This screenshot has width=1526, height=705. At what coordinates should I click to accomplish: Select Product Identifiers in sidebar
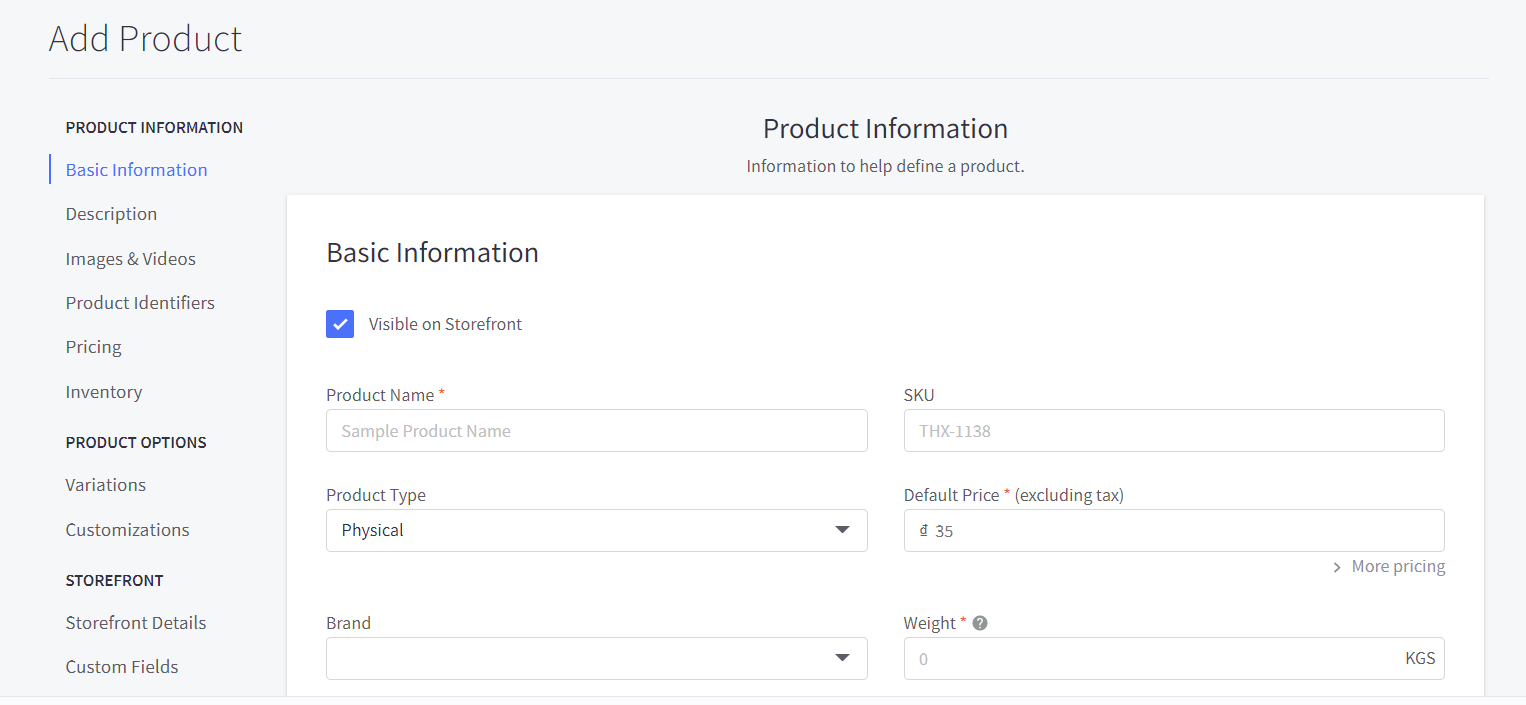point(140,303)
